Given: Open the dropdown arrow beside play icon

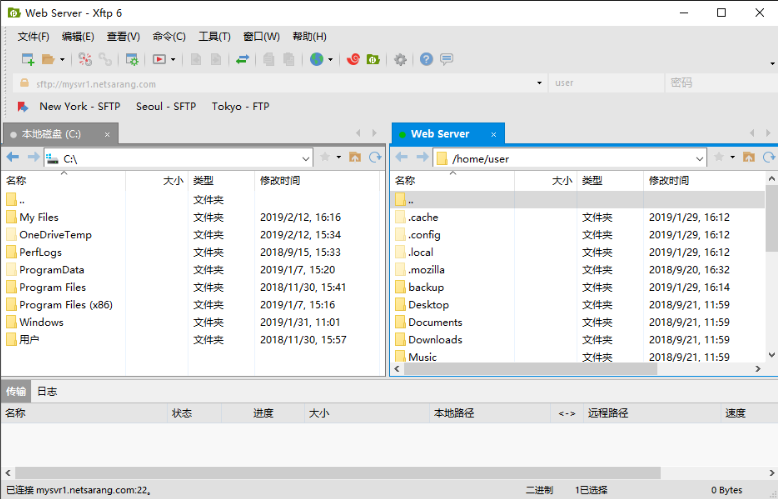Looking at the screenshot, I should pos(173,60).
